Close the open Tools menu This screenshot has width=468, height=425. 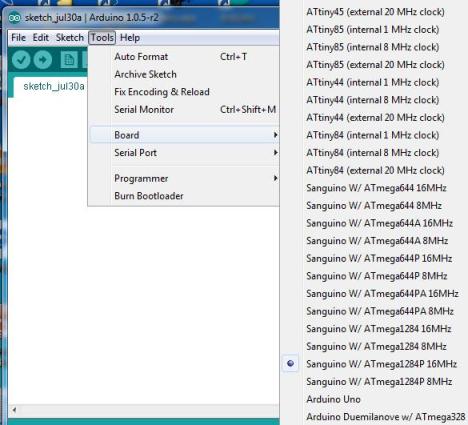pos(102,38)
